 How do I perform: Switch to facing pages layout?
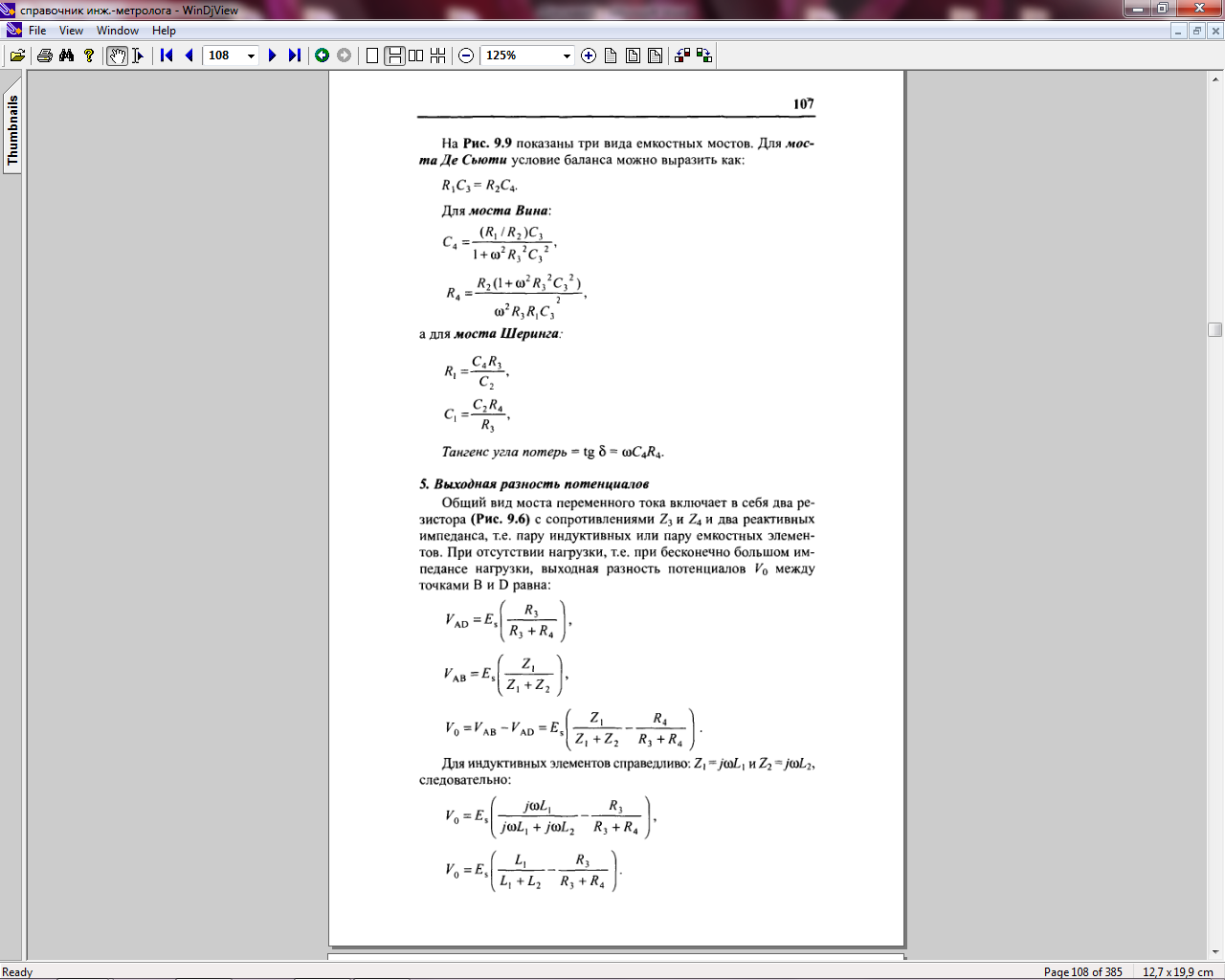pyautogui.click(x=415, y=56)
